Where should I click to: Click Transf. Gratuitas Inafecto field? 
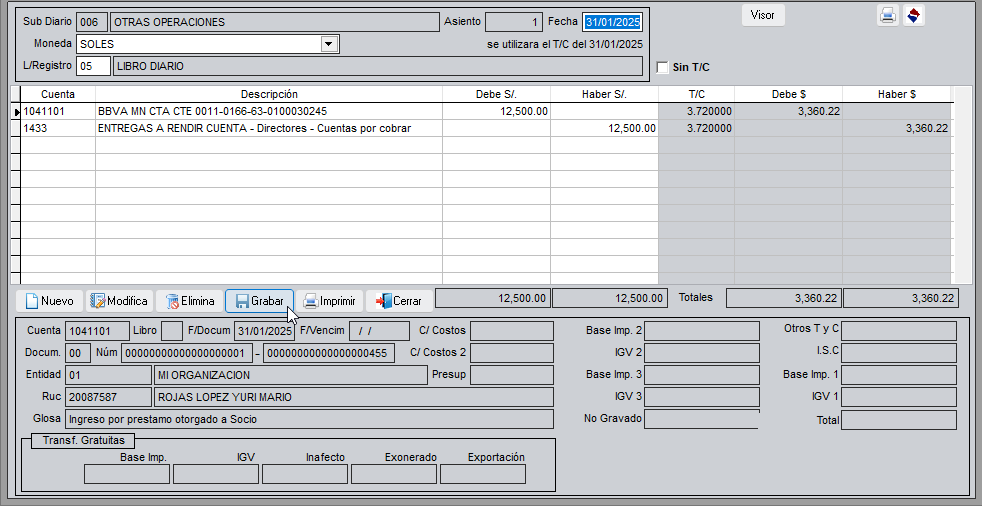305,474
